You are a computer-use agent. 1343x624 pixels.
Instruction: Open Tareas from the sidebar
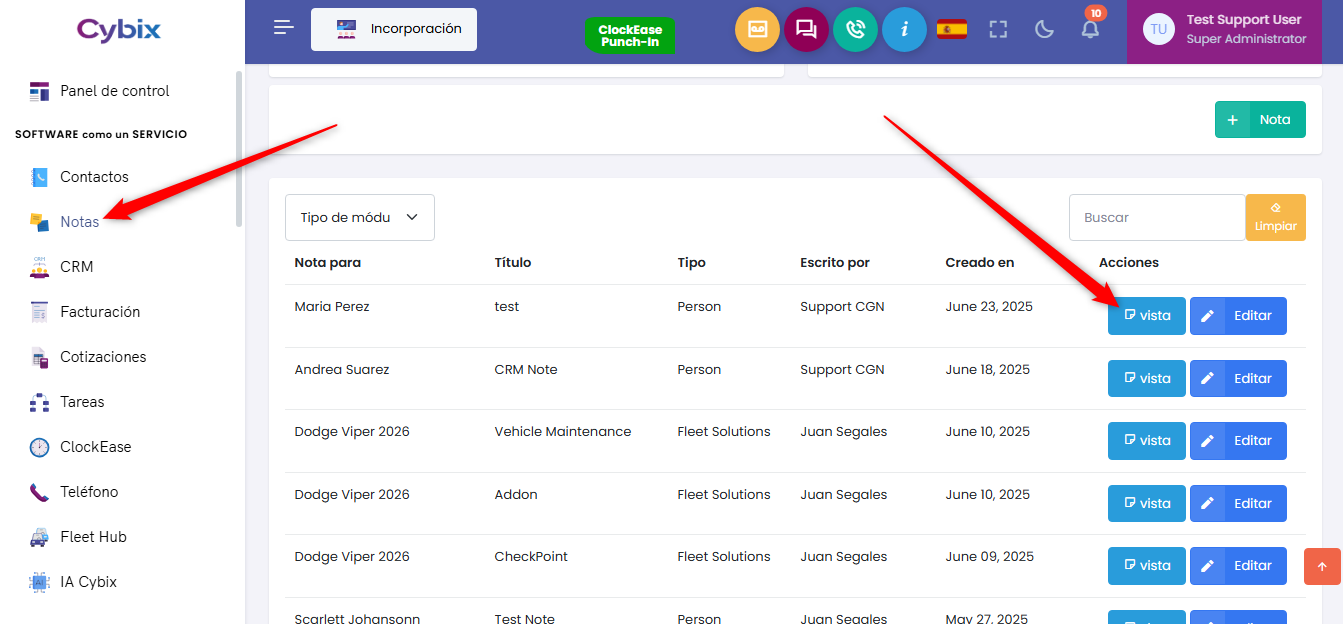[x=67, y=402]
